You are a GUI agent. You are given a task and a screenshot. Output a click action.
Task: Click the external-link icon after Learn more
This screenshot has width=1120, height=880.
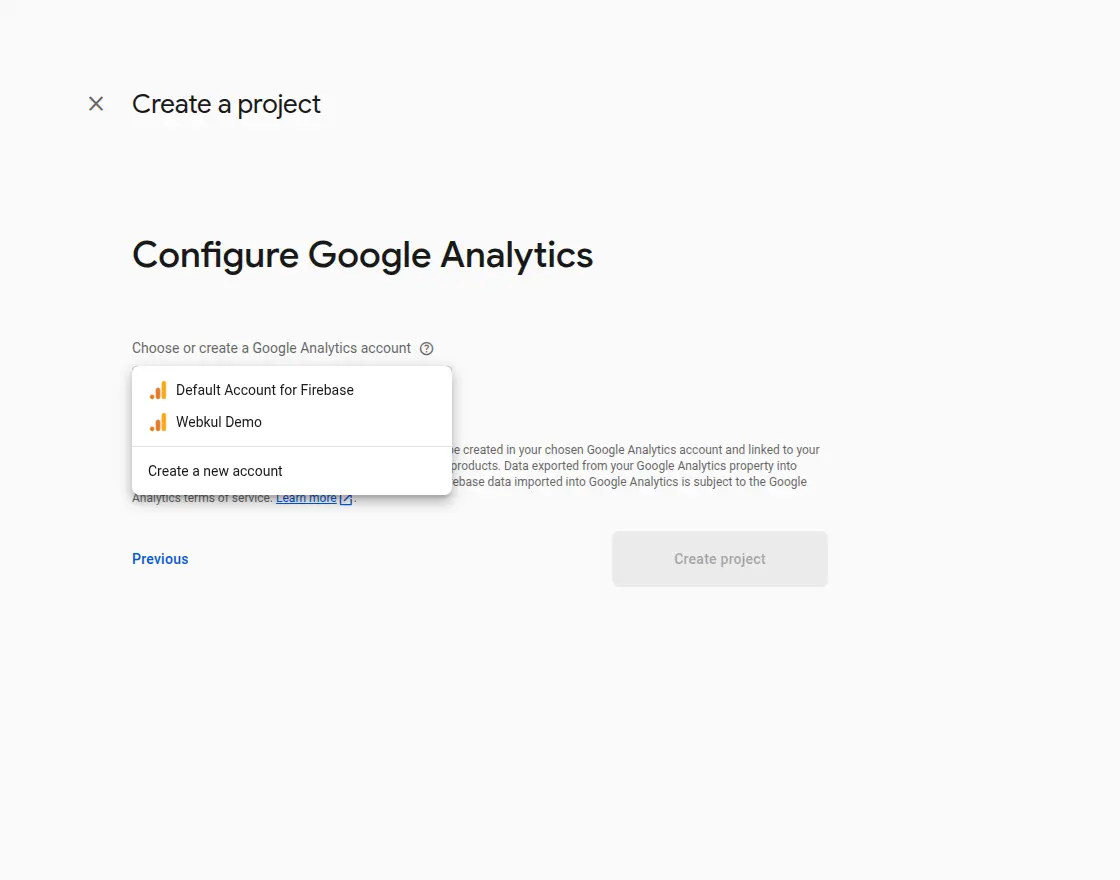click(346, 499)
